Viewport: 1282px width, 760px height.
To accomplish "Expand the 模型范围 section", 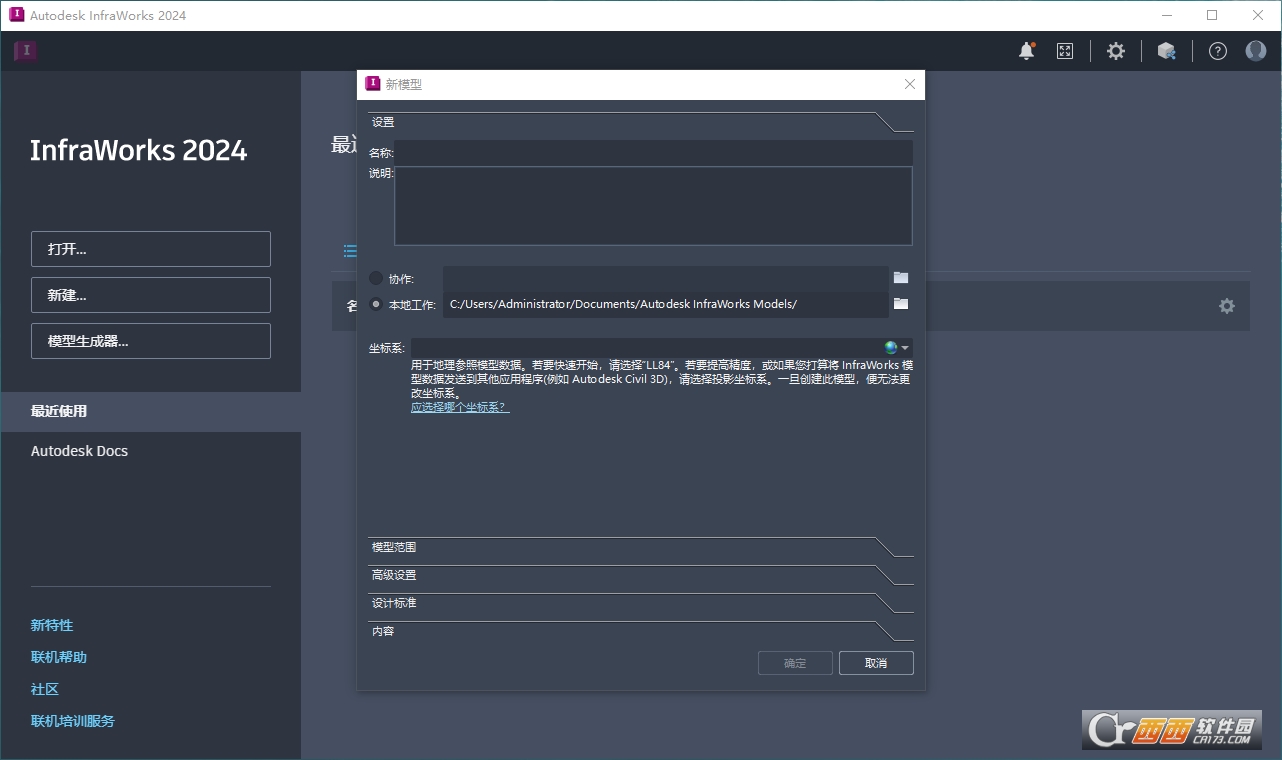I will pyautogui.click(x=640, y=547).
